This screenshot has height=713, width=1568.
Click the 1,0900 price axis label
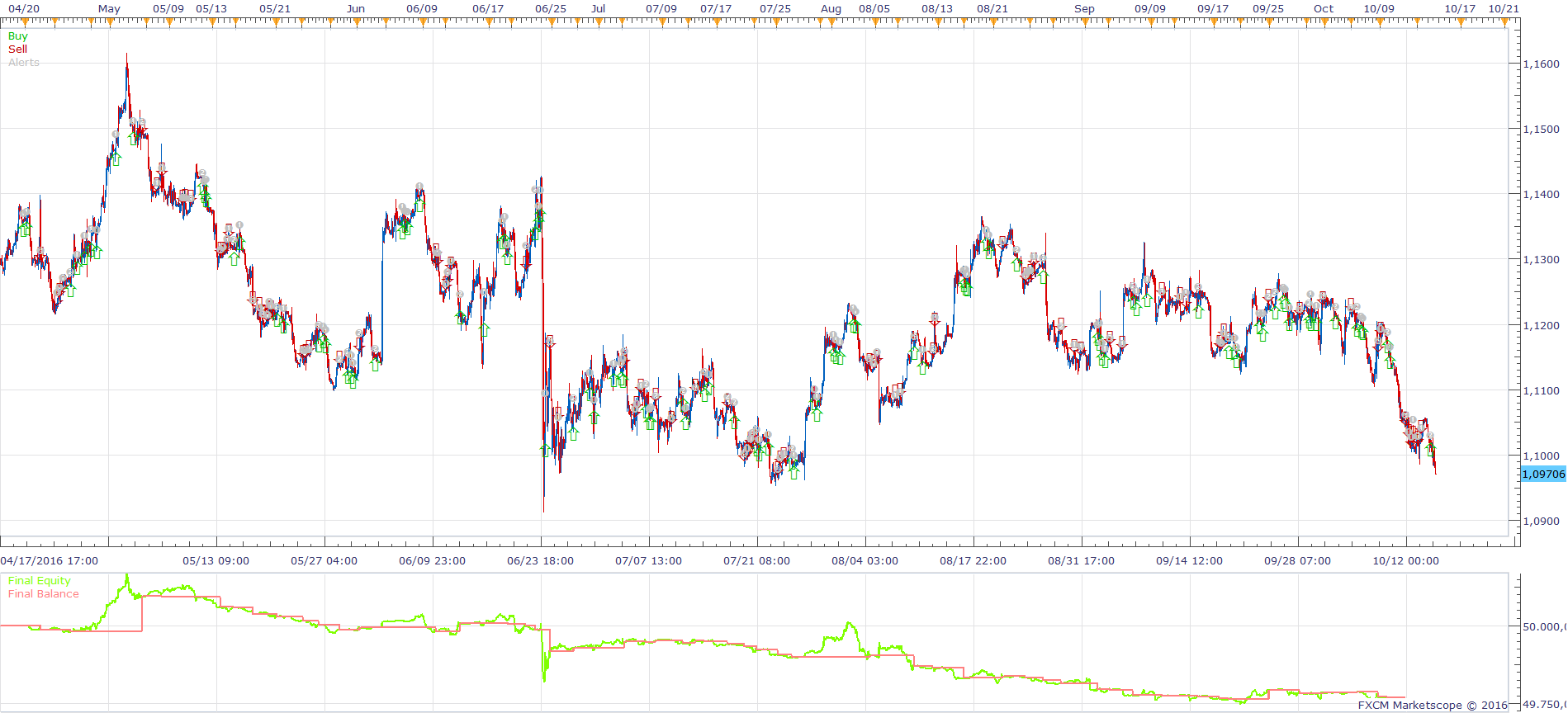pos(1541,522)
